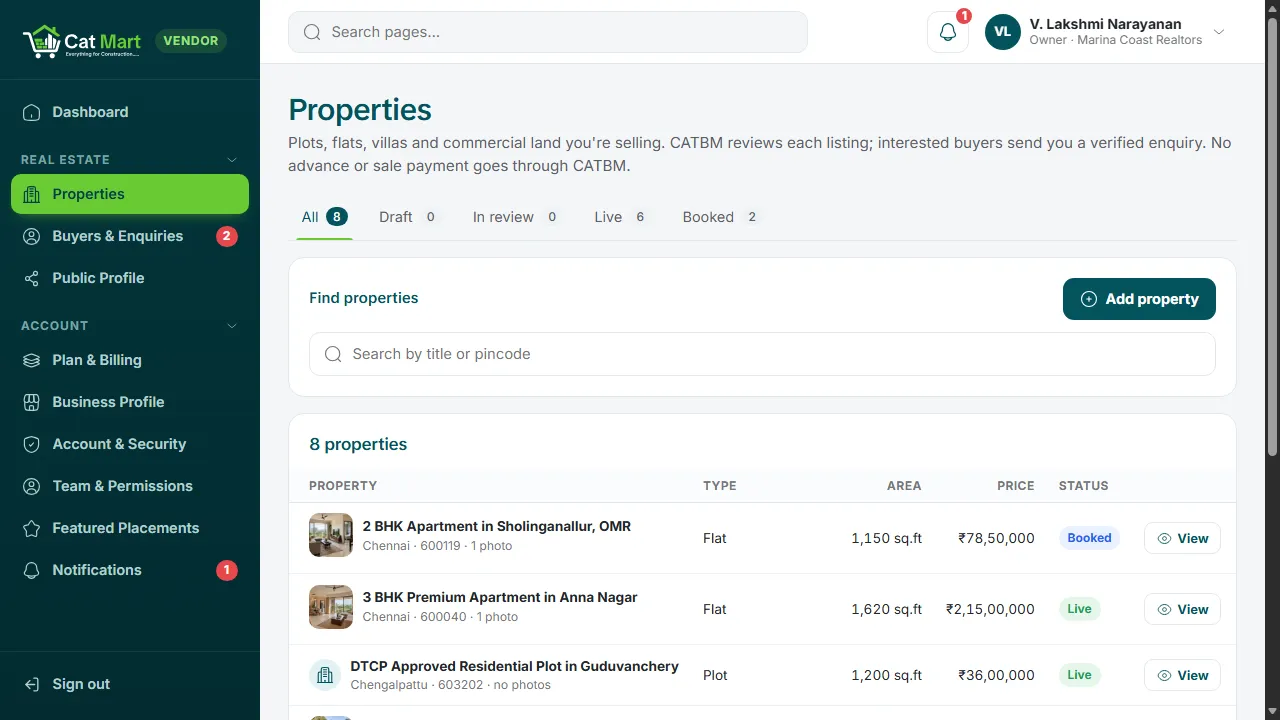
Task: Go to Plan & Billing
Action: click(130, 360)
